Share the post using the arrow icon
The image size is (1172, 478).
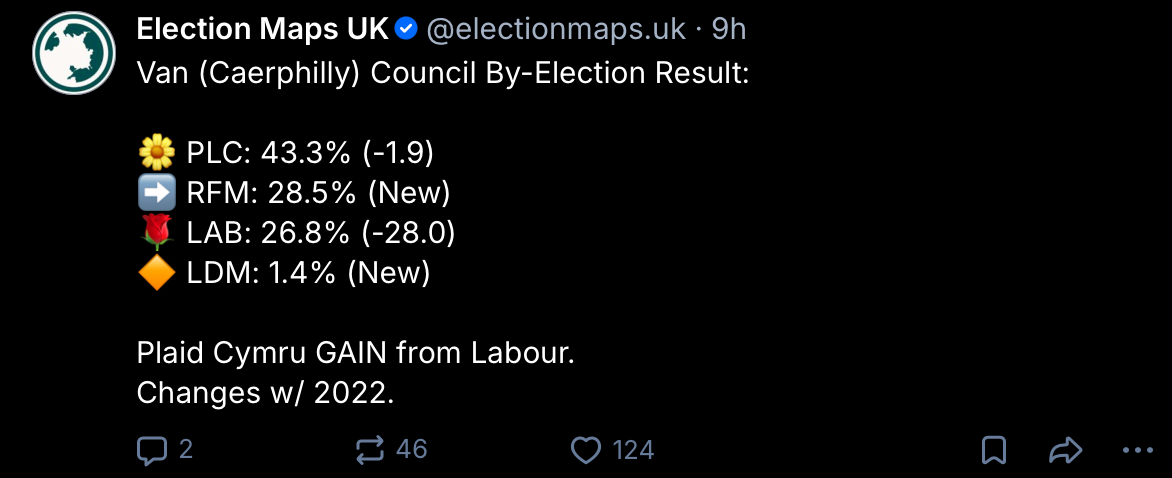(x=1066, y=450)
